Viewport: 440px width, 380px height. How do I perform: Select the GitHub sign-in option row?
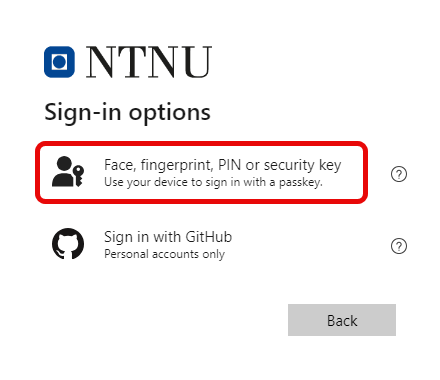coord(201,244)
